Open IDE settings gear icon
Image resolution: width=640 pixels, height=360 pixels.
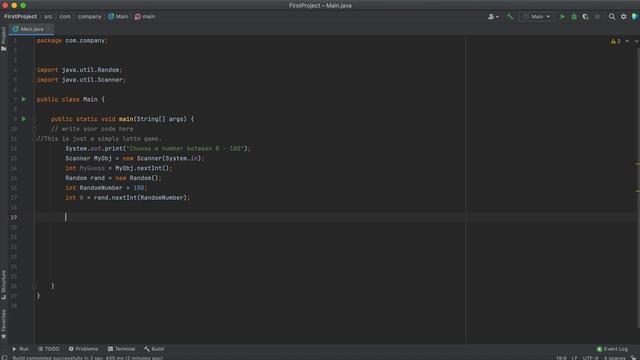(623, 17)
